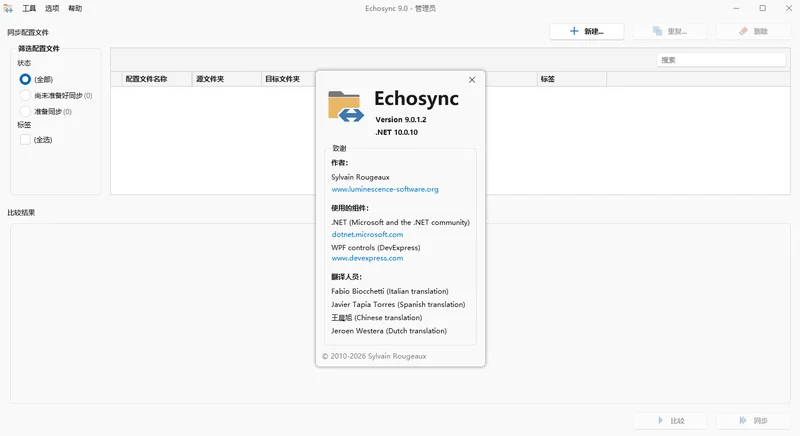Click the 新建... button to create profile
The width and height of the screenshot is (800, 436).
click(x=587, y=31)
